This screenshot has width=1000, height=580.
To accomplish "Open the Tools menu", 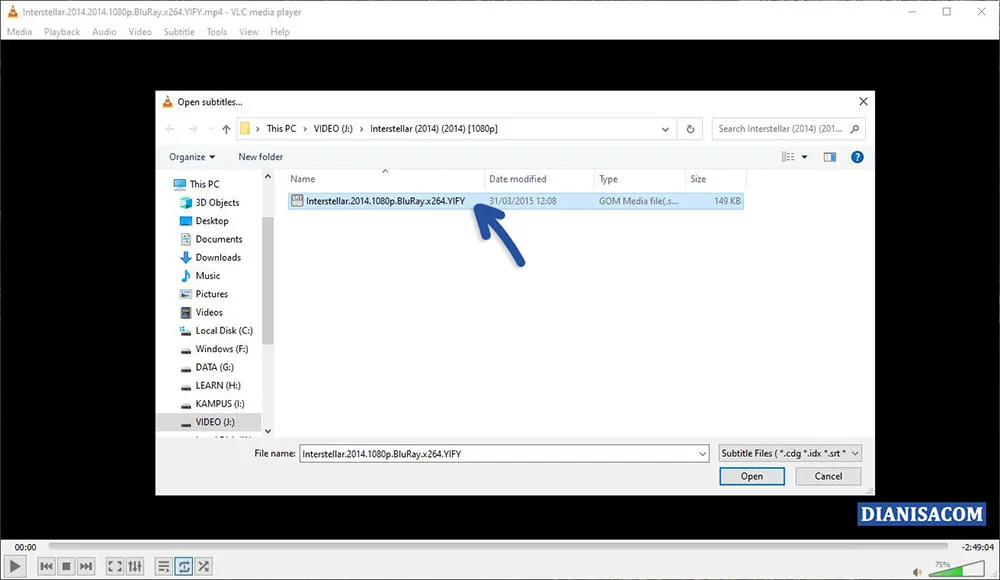I will click(216, 31).
